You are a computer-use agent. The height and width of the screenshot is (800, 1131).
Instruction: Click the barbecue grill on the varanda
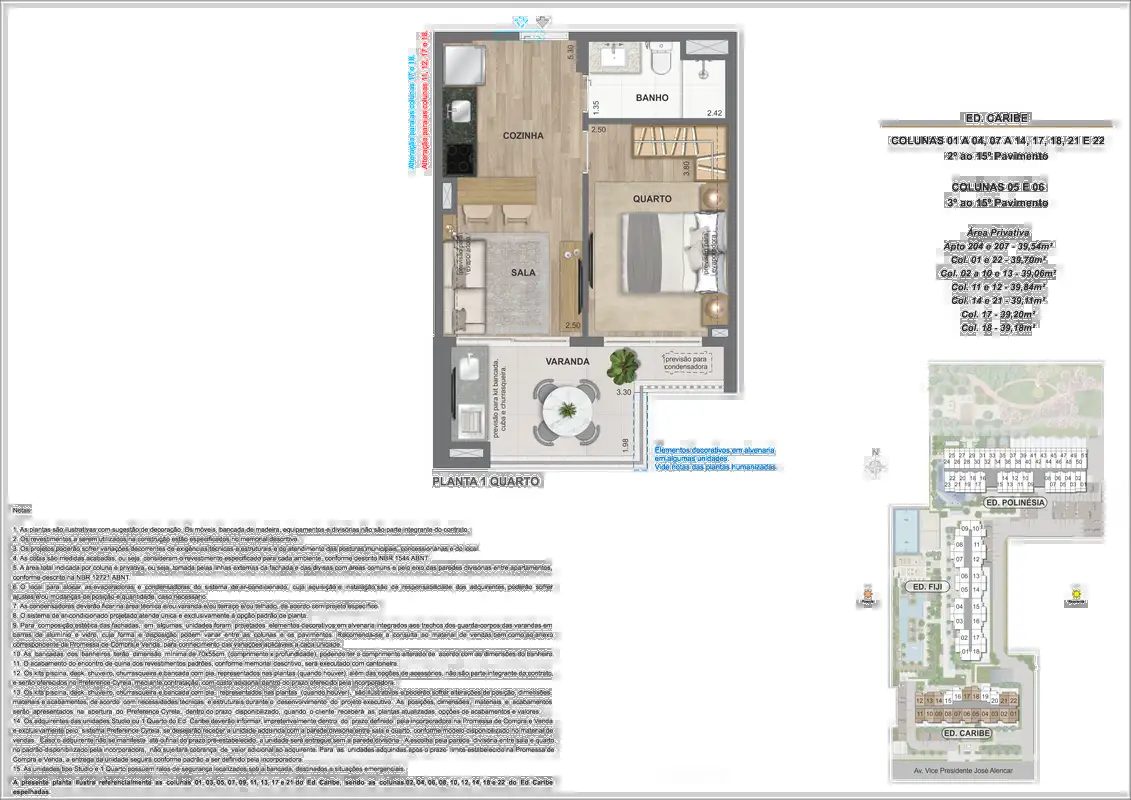(x=471, y=421)
